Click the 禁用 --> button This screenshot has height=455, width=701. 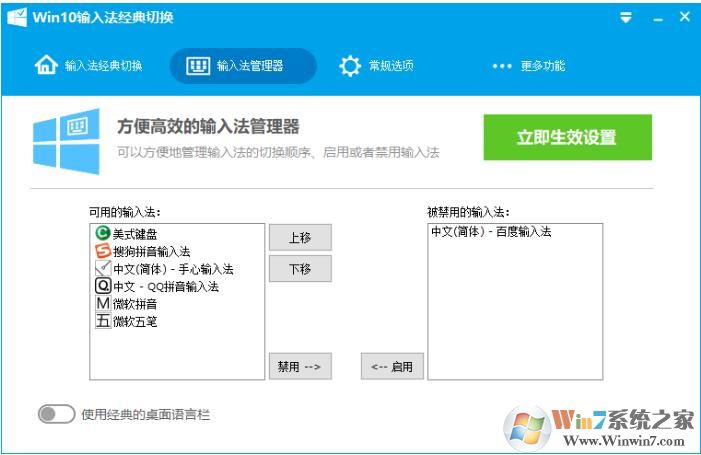pos(300,367)
